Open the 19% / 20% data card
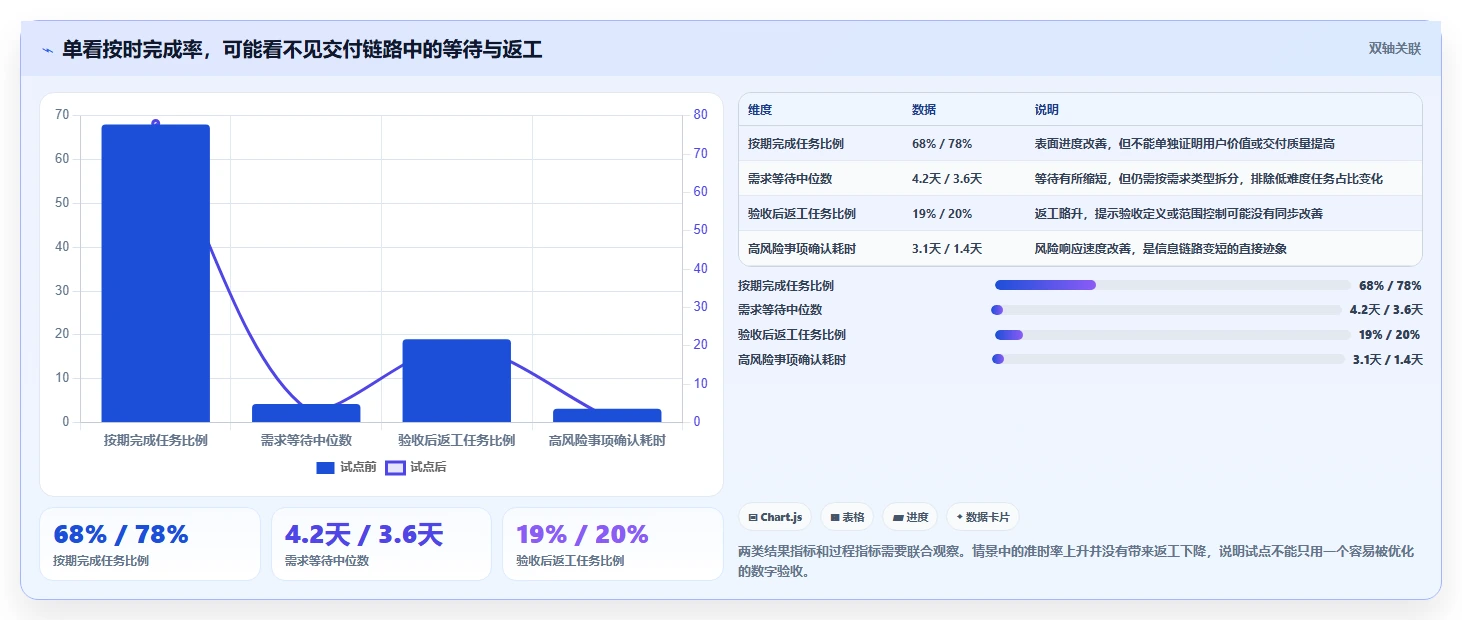 click(612, 544)
